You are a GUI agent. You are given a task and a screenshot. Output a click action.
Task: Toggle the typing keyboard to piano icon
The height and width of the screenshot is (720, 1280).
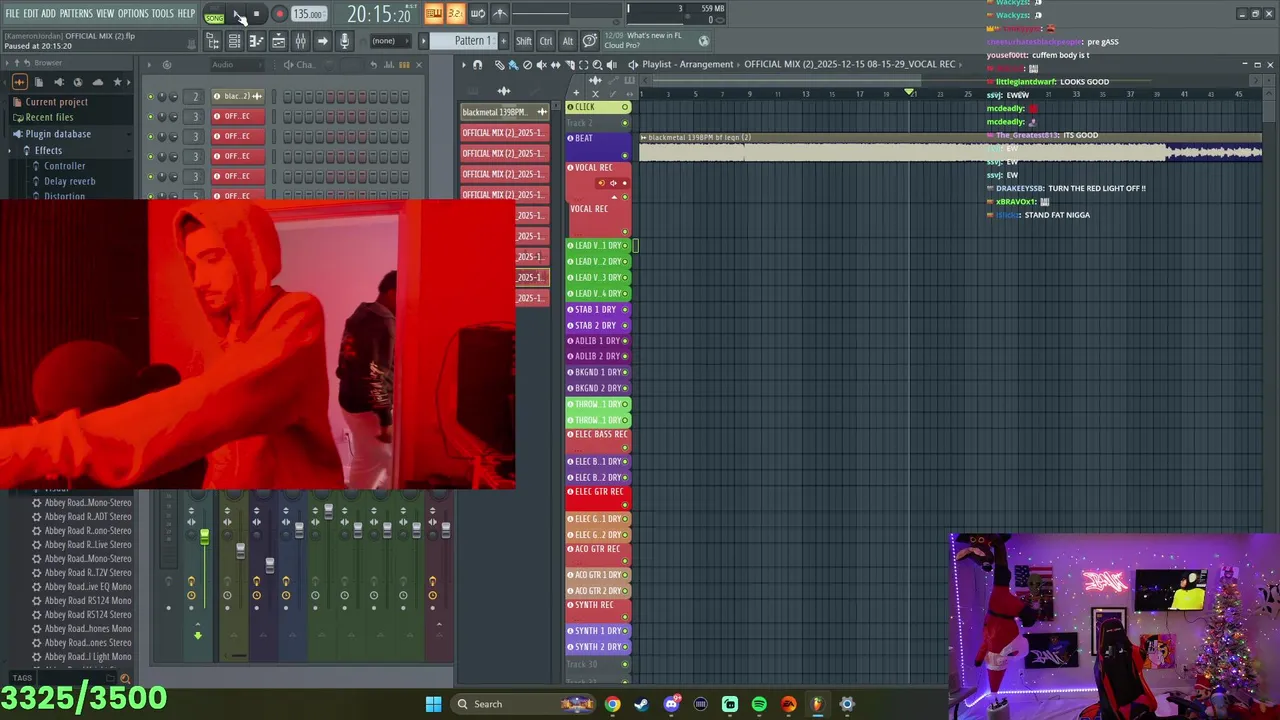[433, 13]
